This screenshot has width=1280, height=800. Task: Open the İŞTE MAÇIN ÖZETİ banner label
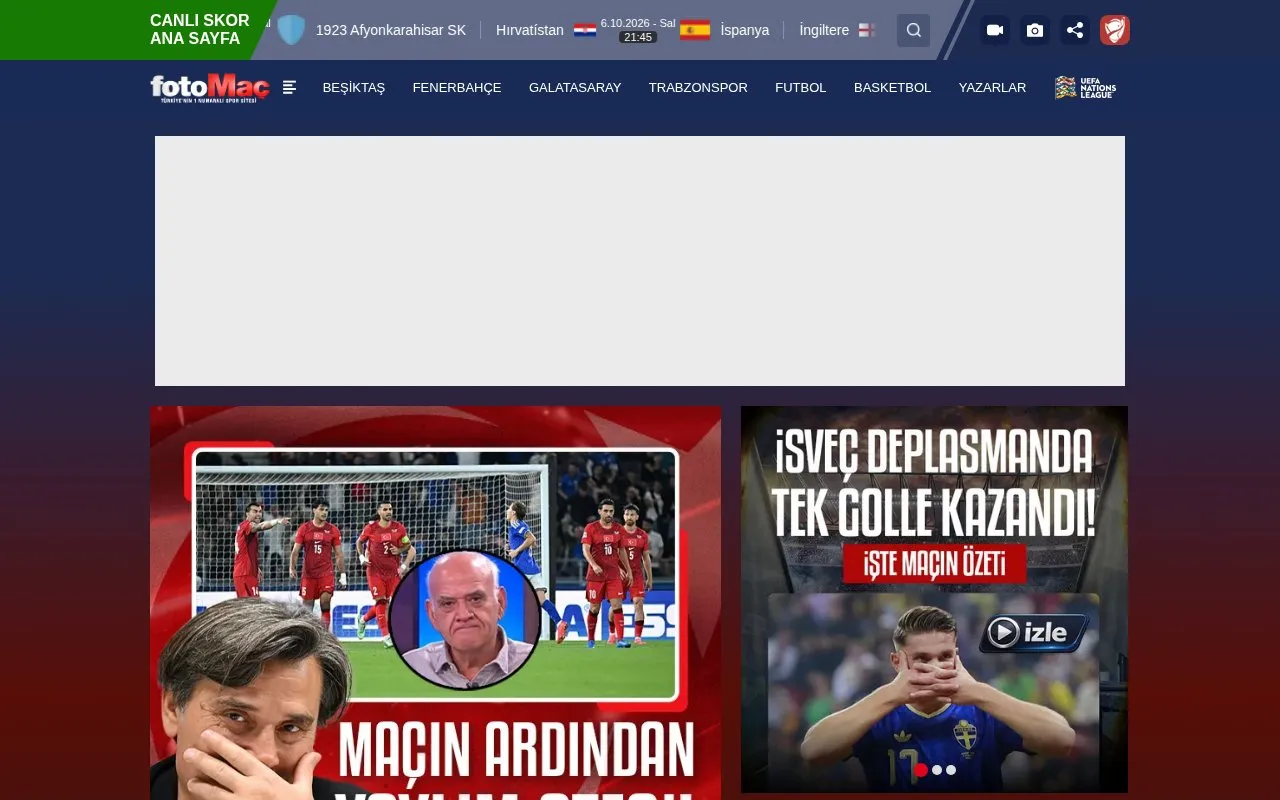934,564
